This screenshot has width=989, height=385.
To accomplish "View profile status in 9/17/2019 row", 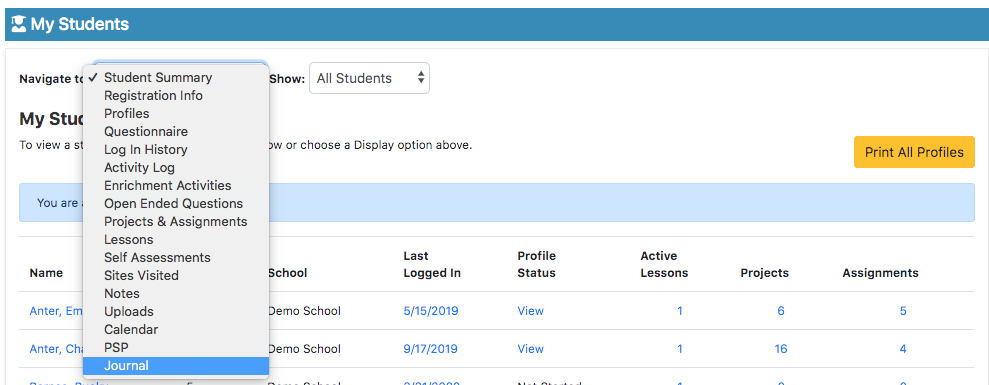I will pyautogui.click(x=530, y=348).
